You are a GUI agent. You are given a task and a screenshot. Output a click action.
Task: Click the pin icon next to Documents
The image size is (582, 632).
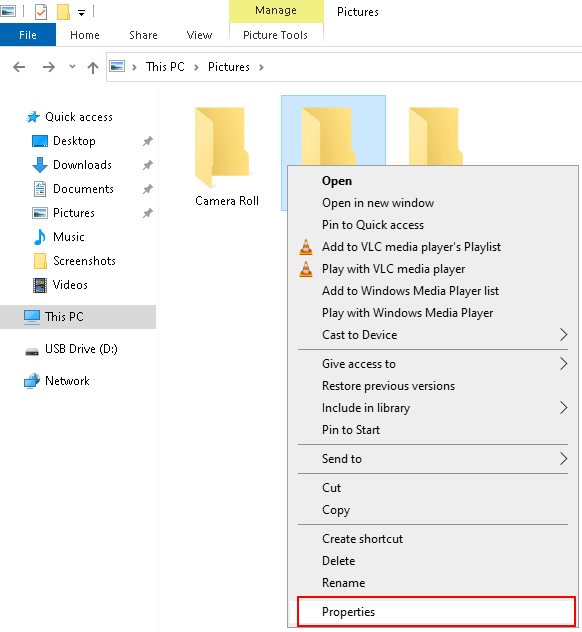(148, 189)
